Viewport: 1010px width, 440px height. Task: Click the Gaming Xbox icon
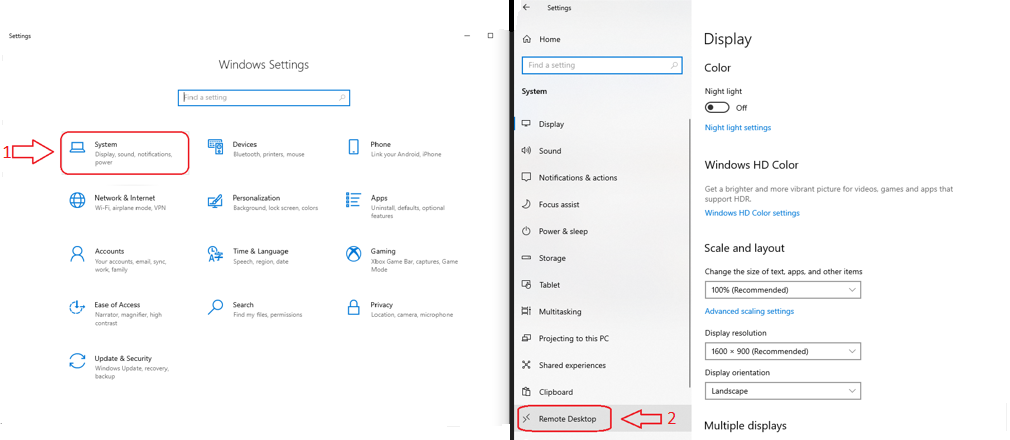(x=353, y=253)
